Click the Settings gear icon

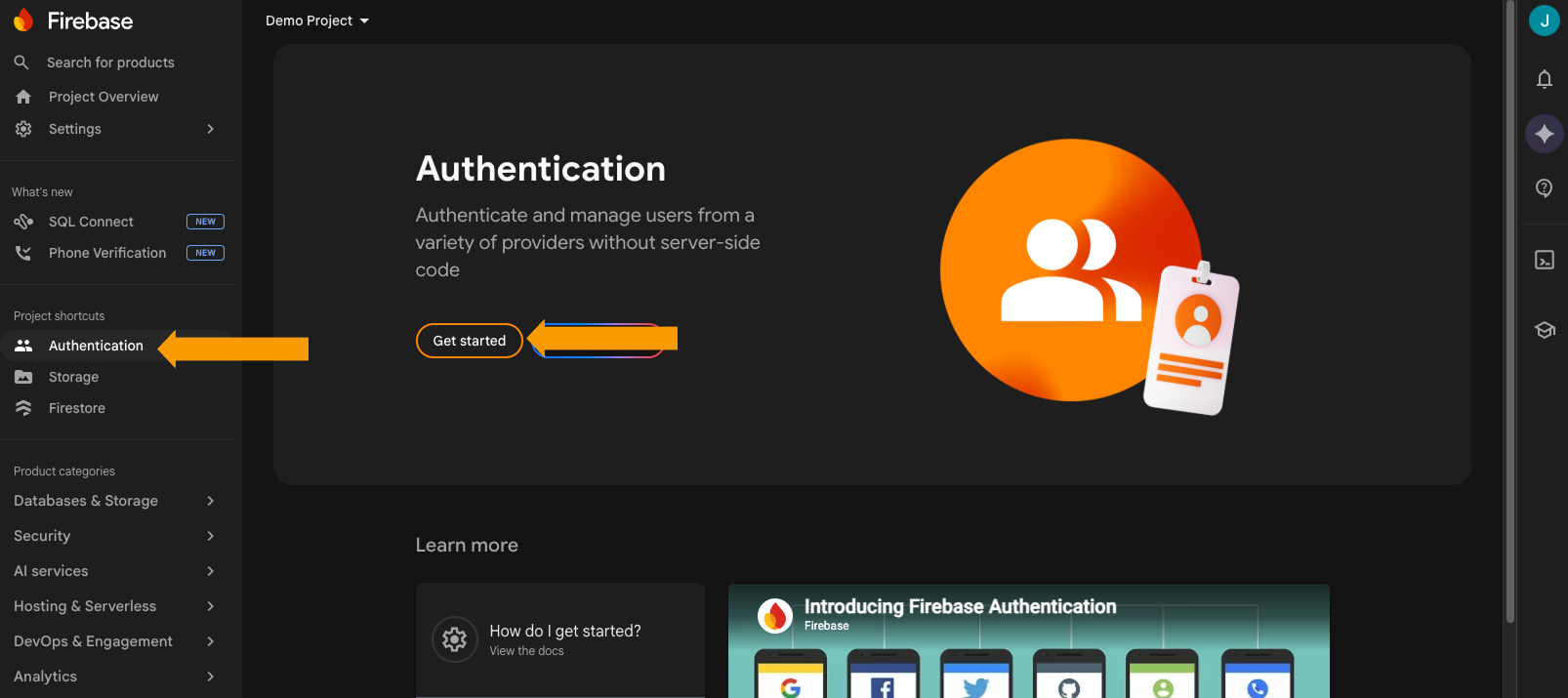(x=23, y=129)
